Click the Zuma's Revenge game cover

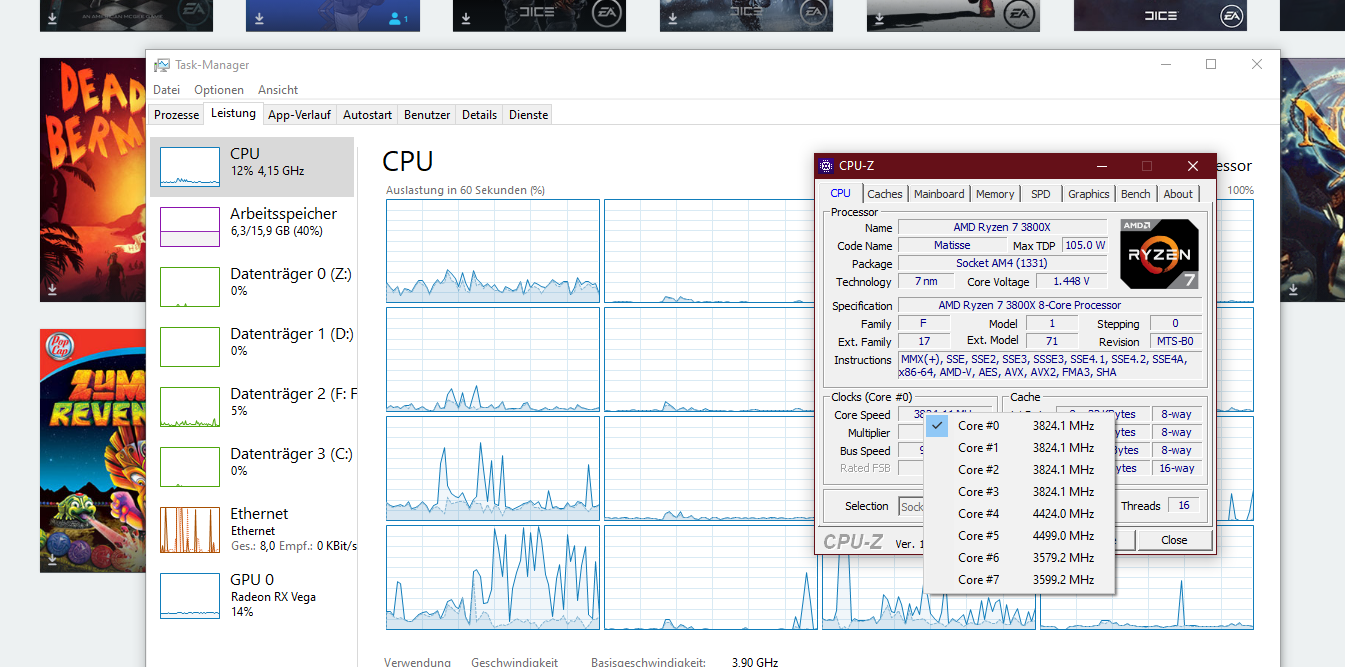point(93,451)
